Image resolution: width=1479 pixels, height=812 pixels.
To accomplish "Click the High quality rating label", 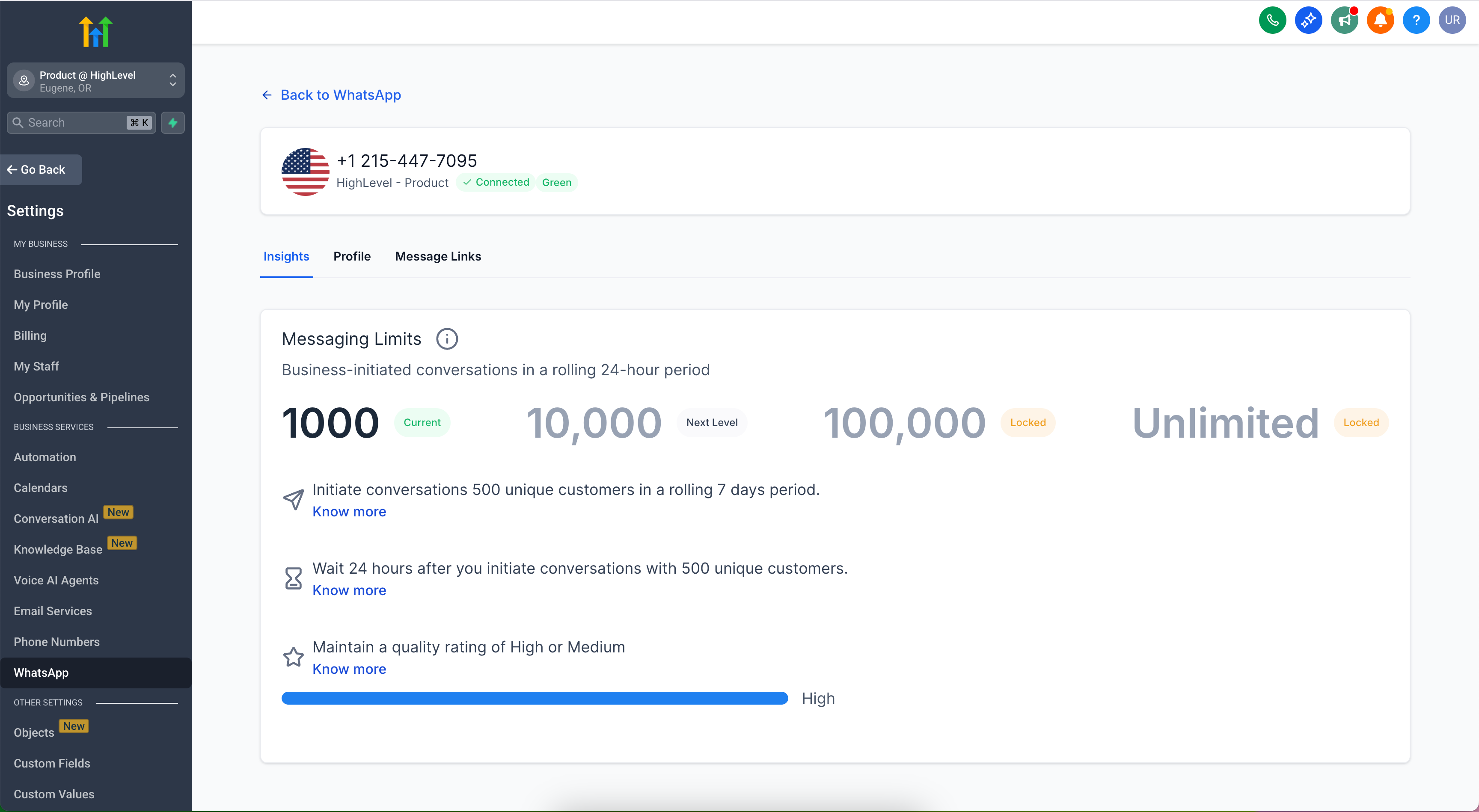I will (x=818, y=698).
